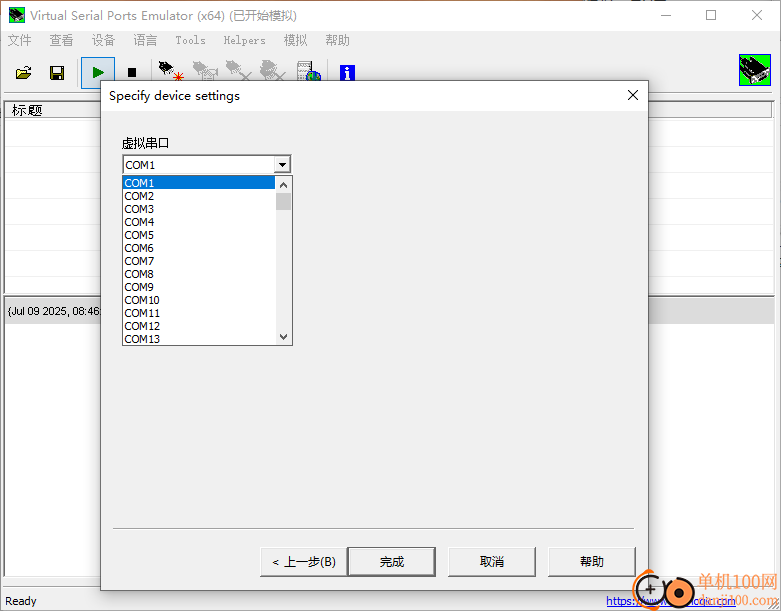This screenshot has width=781, height=611.
Task: Save configuration with floppy disk icon
Action: pos(57,73)
